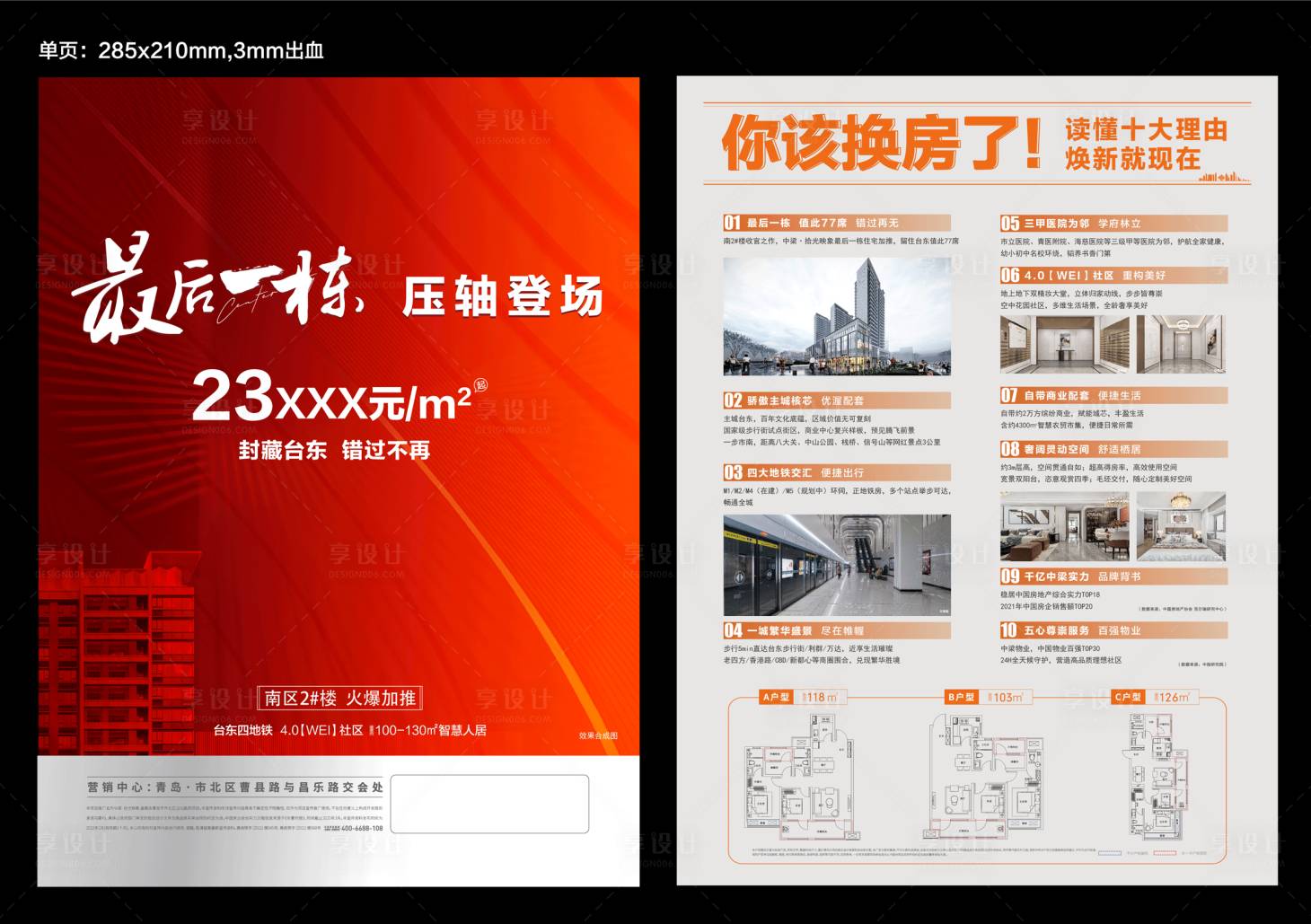The width and height of the screenshot is (1311, 924).
Task: Click the '压轴登场' headline text
Action: (502, 296)
